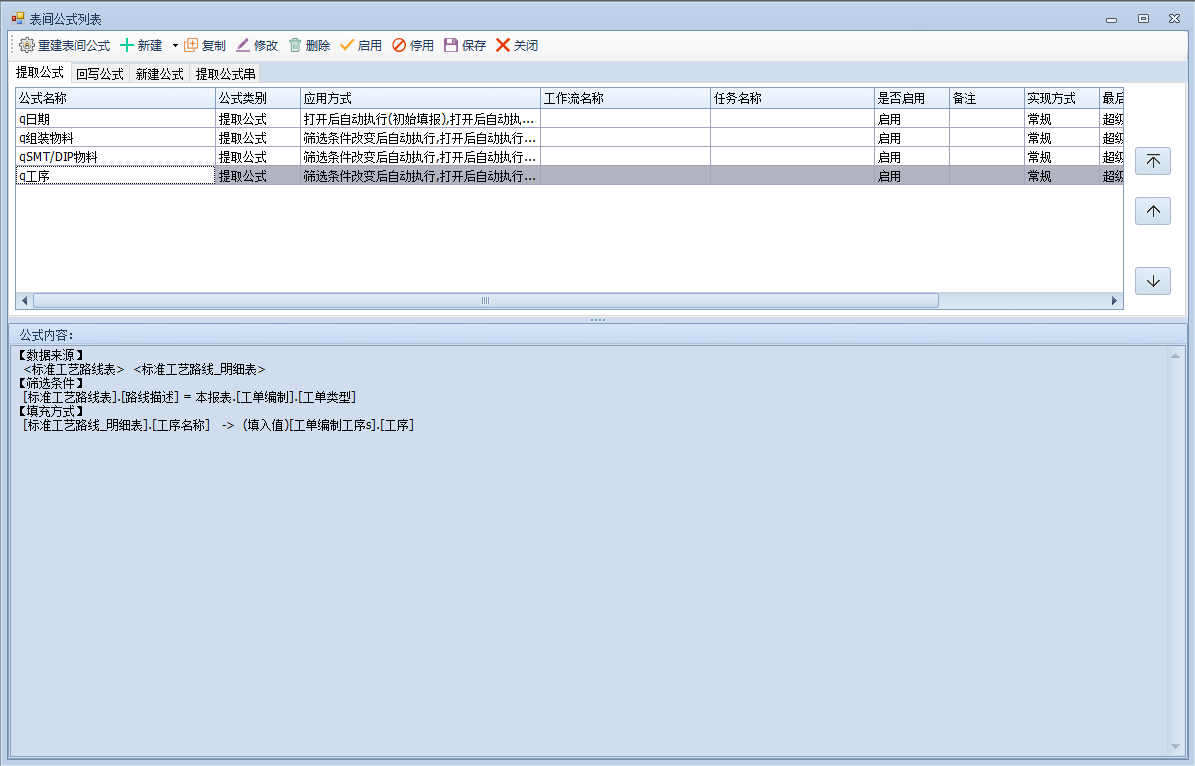Select the q组装物料 formula row
The width and height of the screenshot is (1195, 766).
[x=115, y=138]
